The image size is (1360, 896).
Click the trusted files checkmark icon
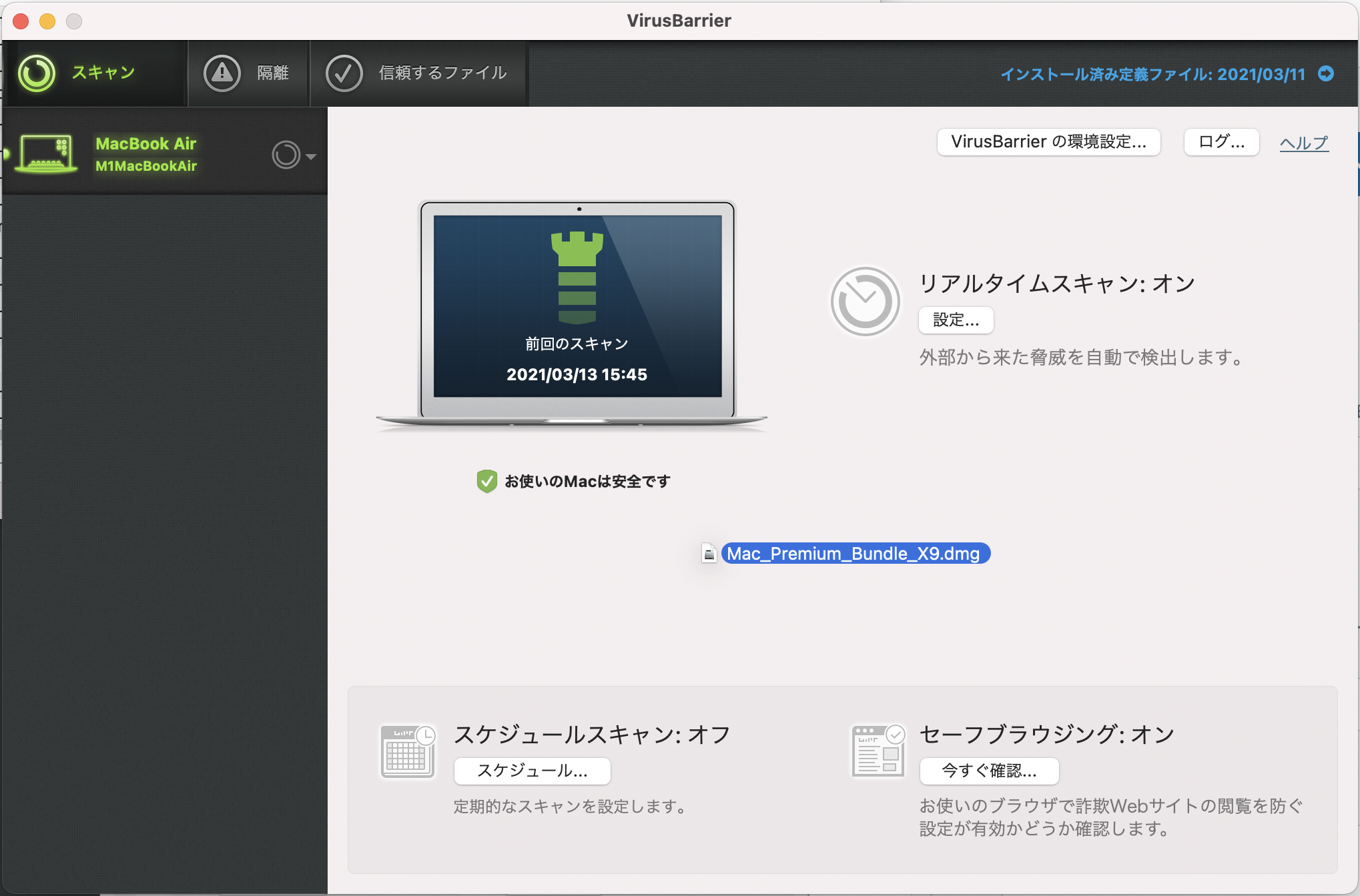[x=344, y=73]
